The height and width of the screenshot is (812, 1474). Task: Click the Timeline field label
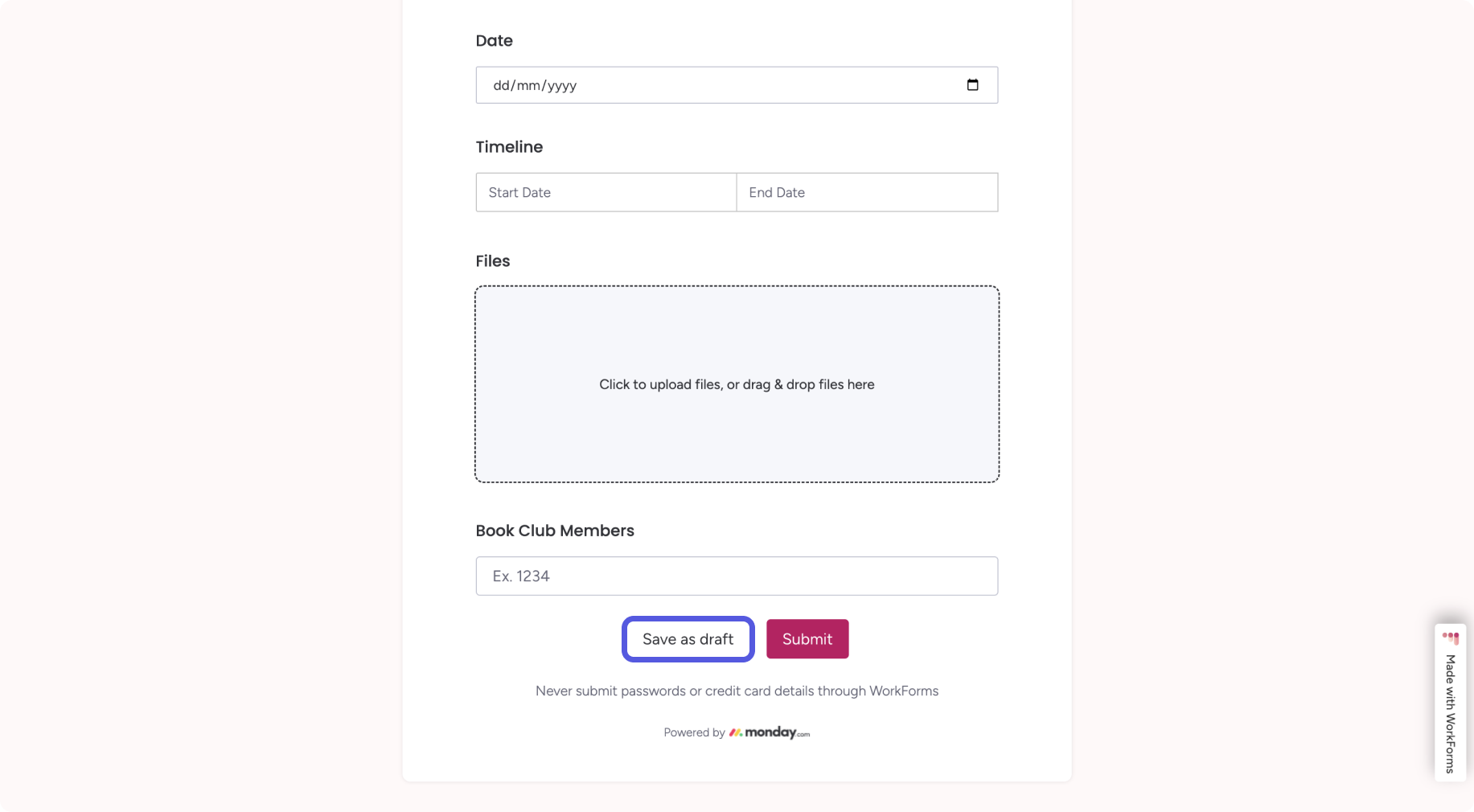coord(509,147)
